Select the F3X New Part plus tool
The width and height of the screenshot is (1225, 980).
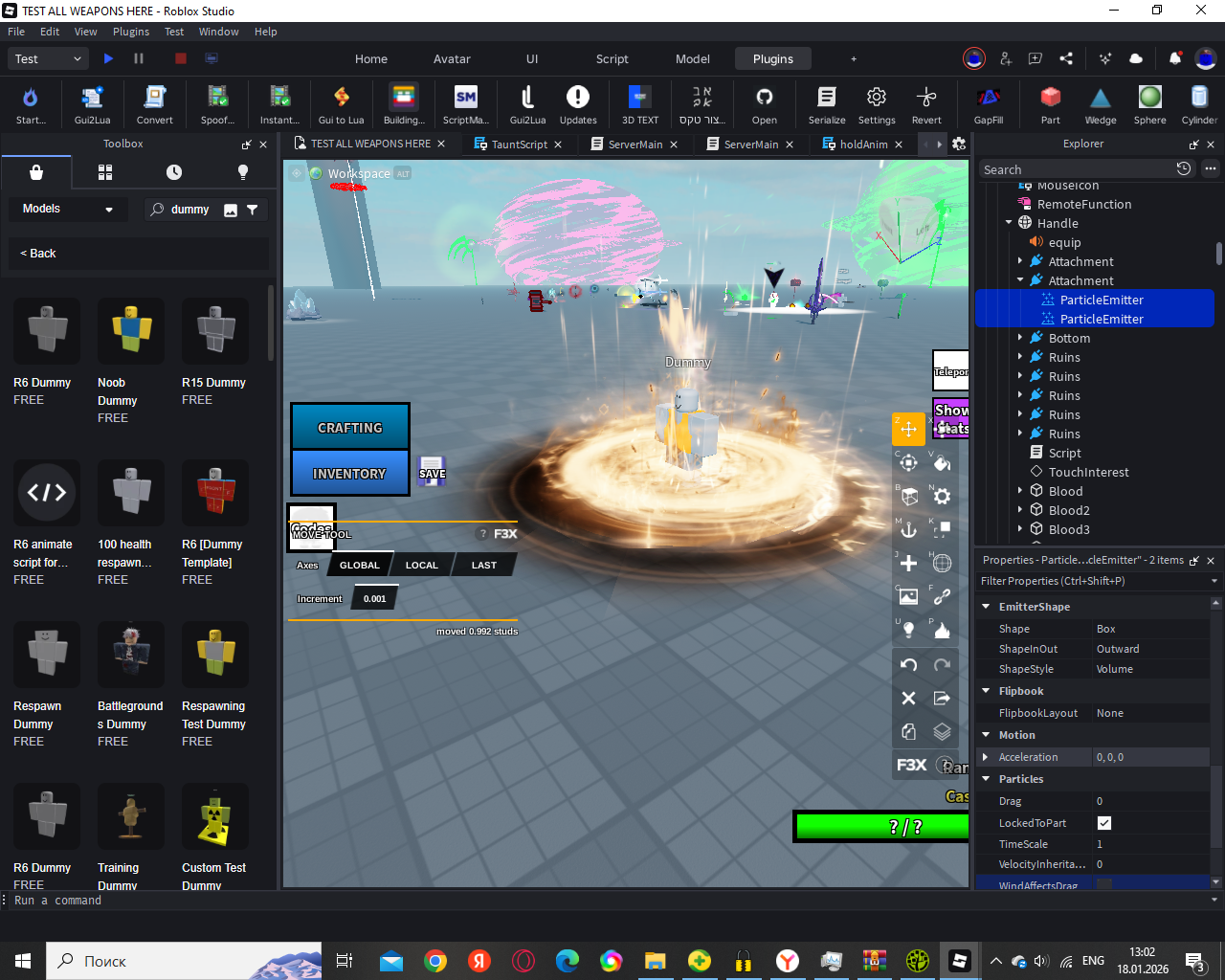pos(908,563)
